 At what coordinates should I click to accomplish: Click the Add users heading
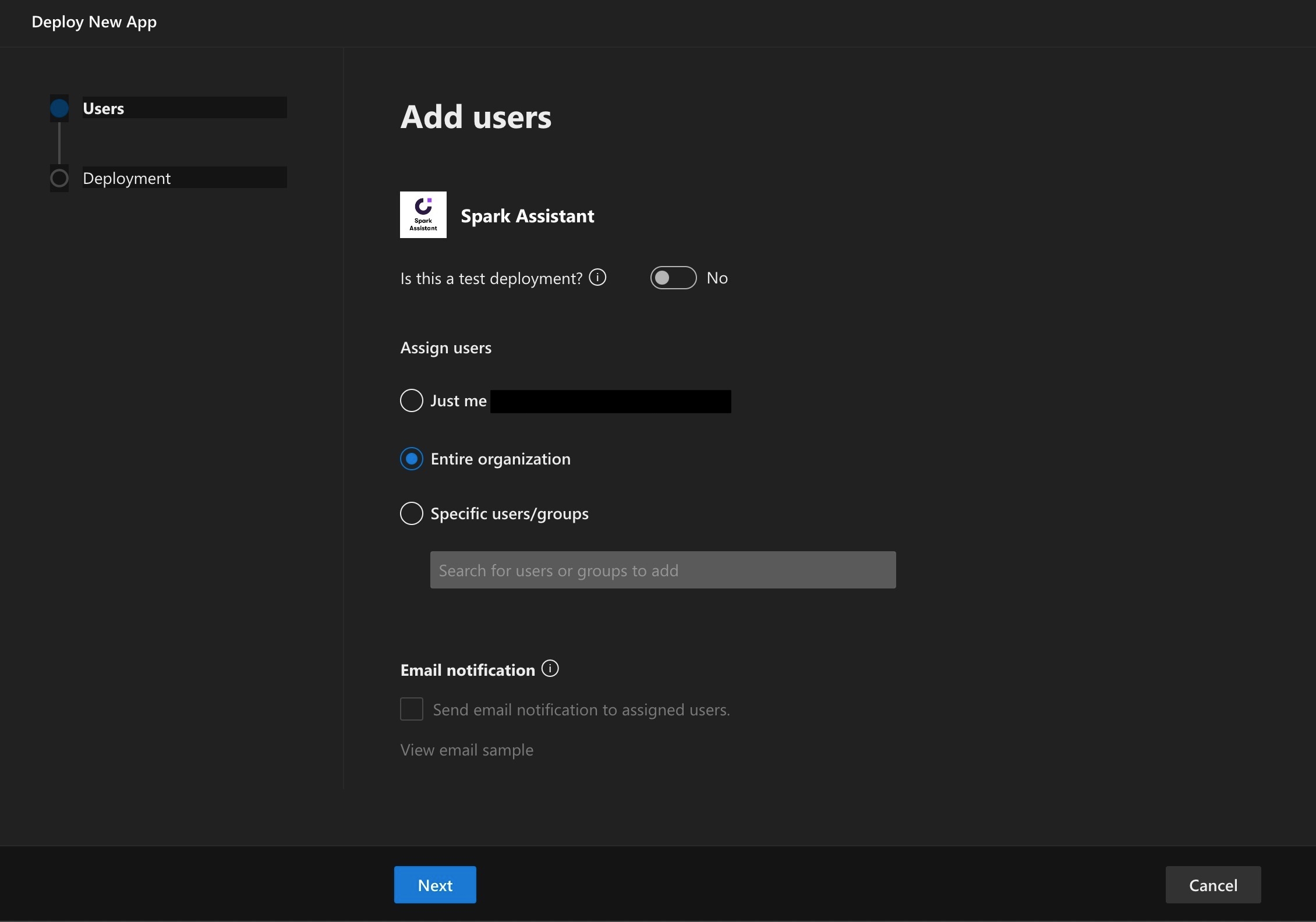click(x=475, y=117)
